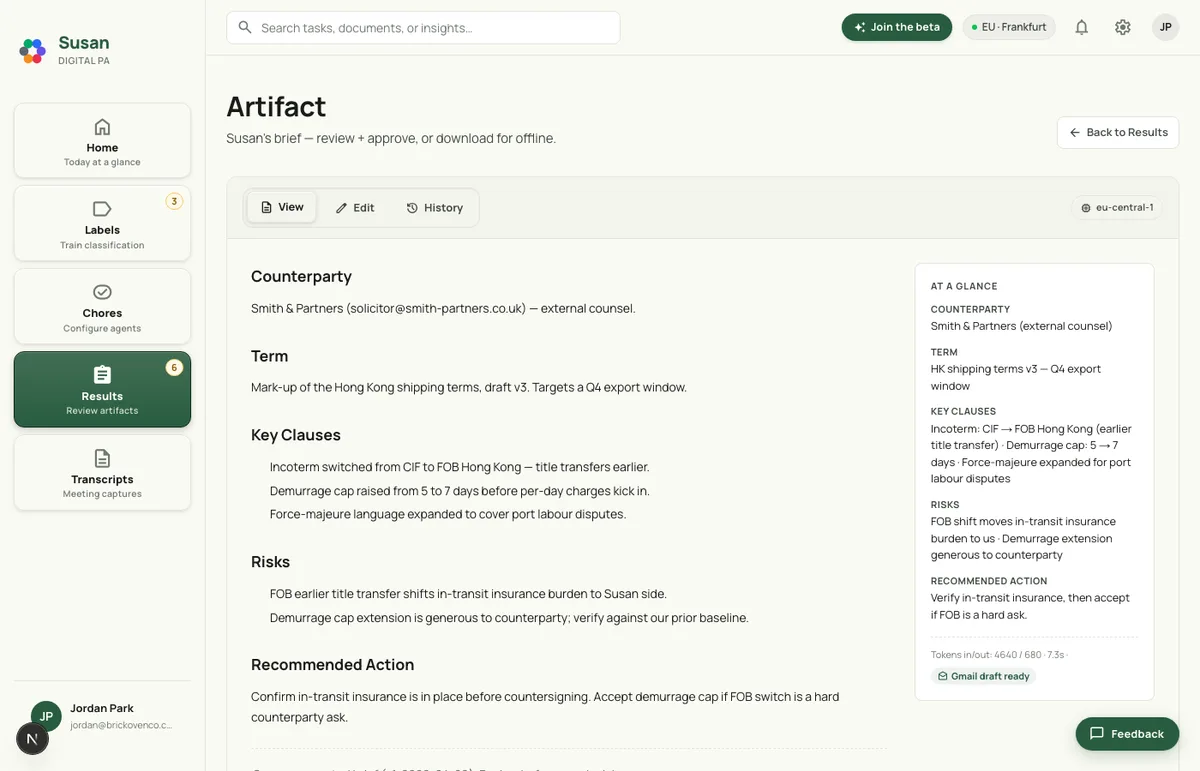Open the Transcripts section
This screenshot has height=771, width=1200.
(102, 472)
